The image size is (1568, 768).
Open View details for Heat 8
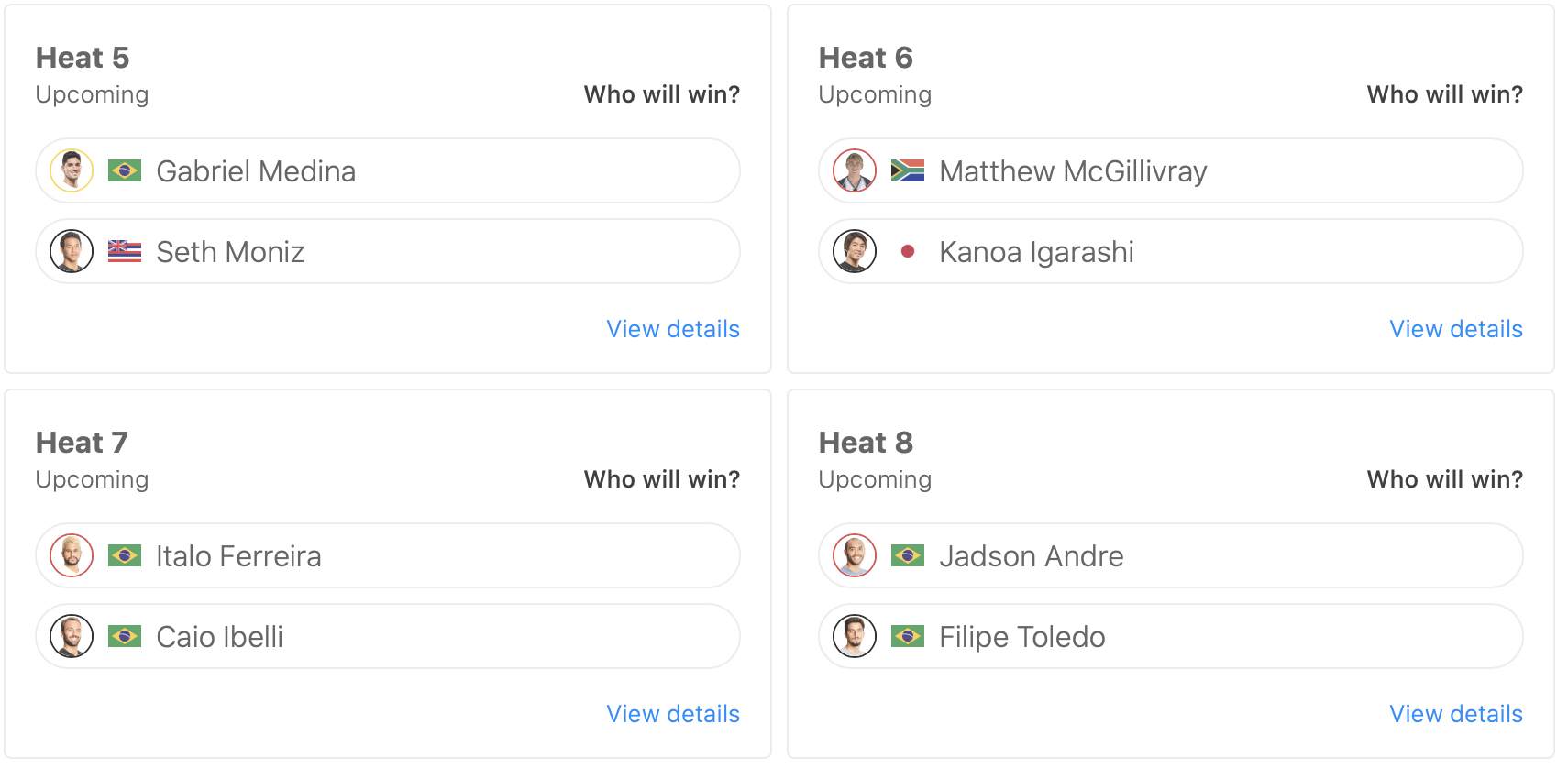tap(1456, 714)
